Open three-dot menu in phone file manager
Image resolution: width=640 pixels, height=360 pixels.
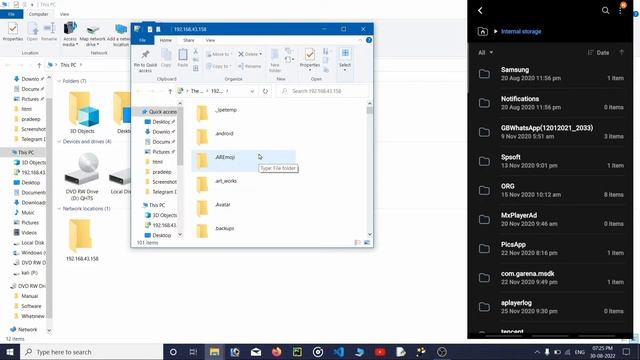pos(620,11)
